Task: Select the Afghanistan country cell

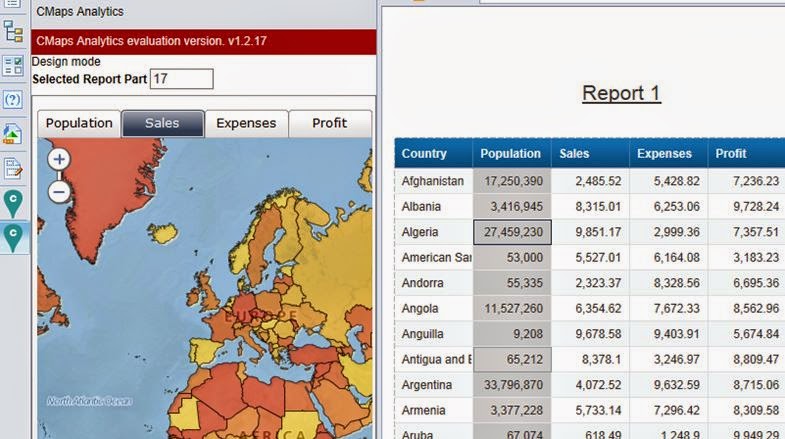Action: coord(434,181)
